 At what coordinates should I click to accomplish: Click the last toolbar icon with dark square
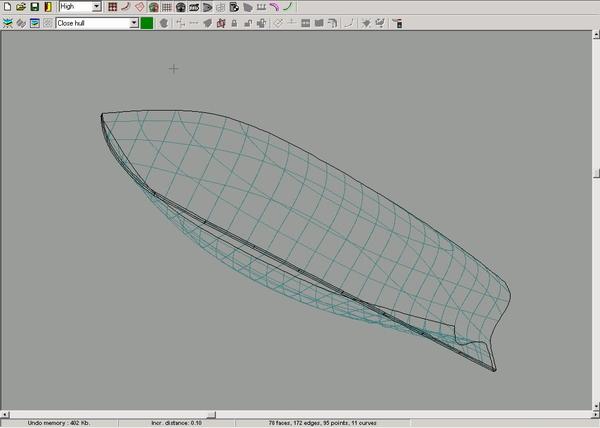(397, 23)
